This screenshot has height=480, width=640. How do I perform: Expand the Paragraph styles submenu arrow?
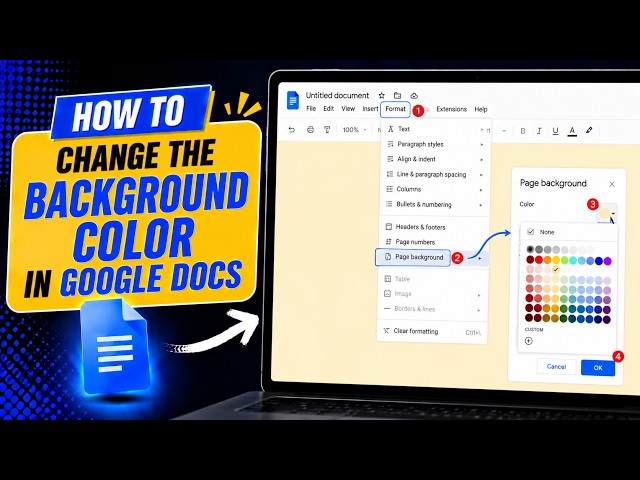482,144
